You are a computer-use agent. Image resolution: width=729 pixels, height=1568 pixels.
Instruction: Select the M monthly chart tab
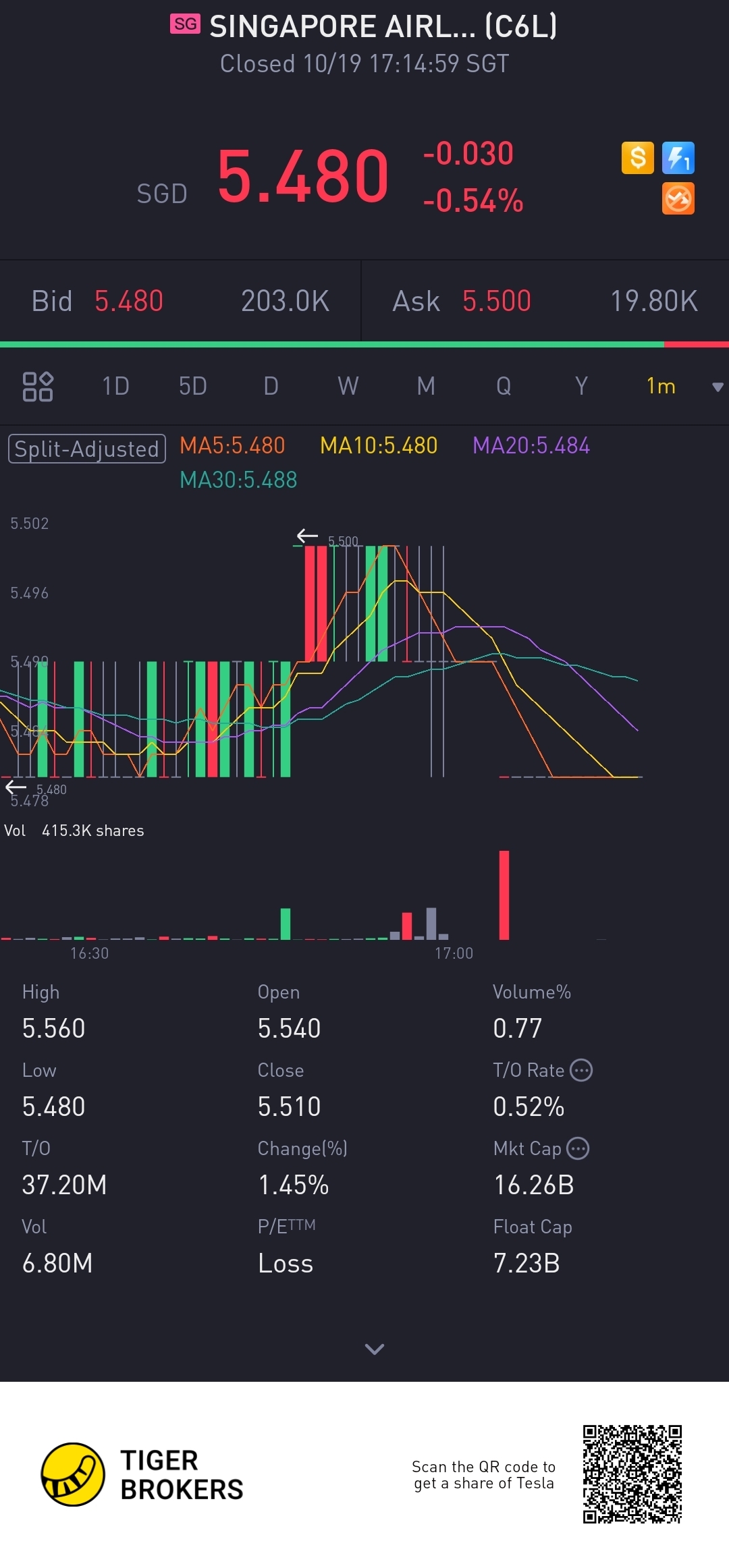tap(426, 387)
